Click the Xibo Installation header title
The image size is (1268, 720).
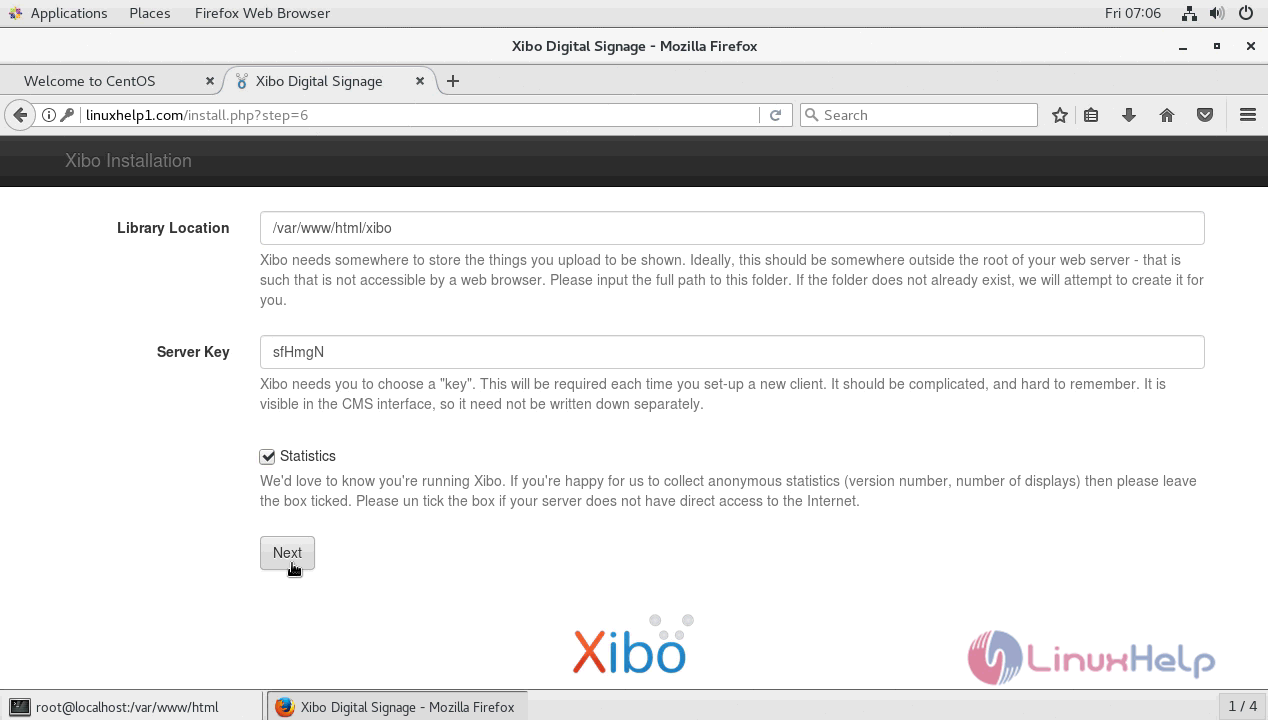coord(128,161)
